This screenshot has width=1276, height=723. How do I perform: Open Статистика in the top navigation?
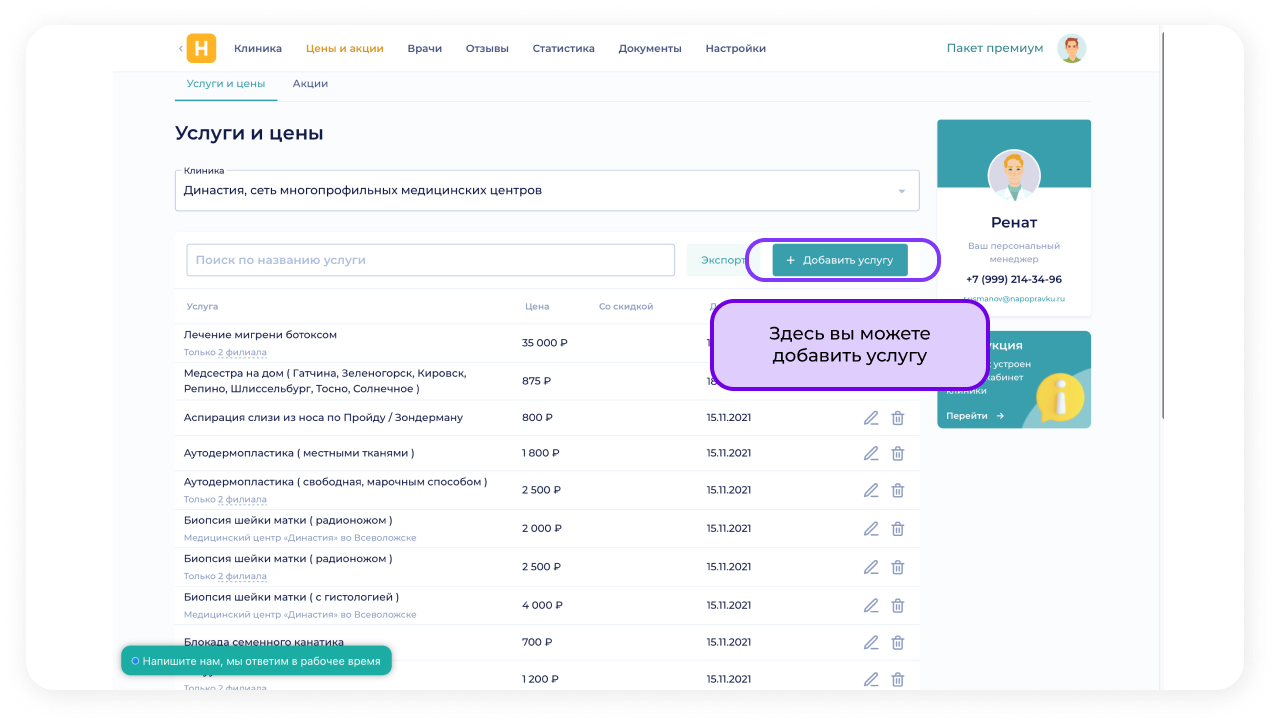click(563, 48)
